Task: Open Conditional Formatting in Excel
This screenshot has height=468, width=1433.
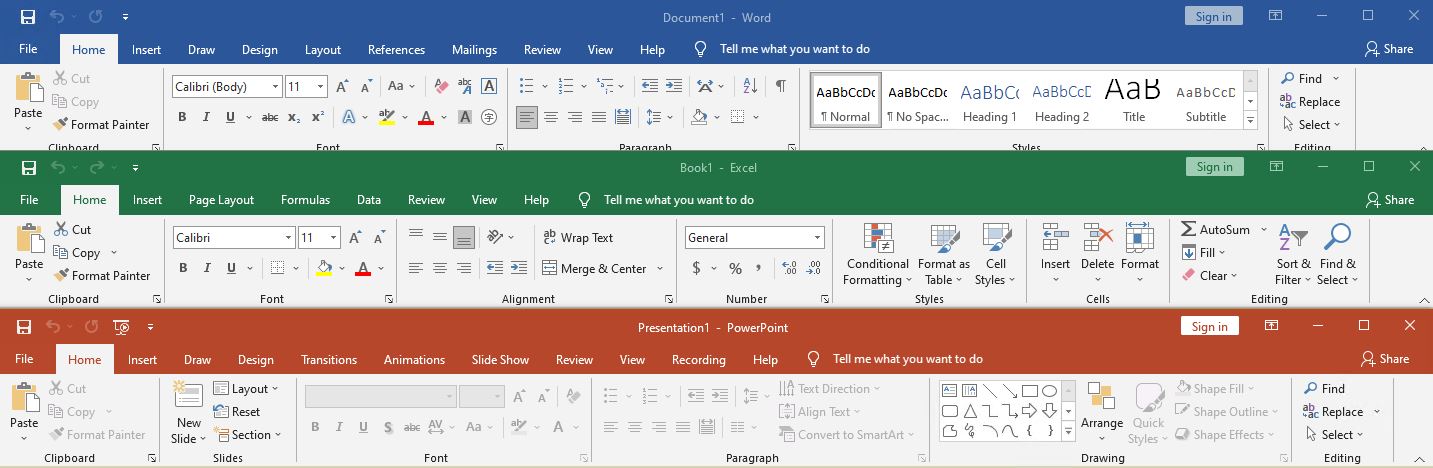Action: tap(876, 256)
